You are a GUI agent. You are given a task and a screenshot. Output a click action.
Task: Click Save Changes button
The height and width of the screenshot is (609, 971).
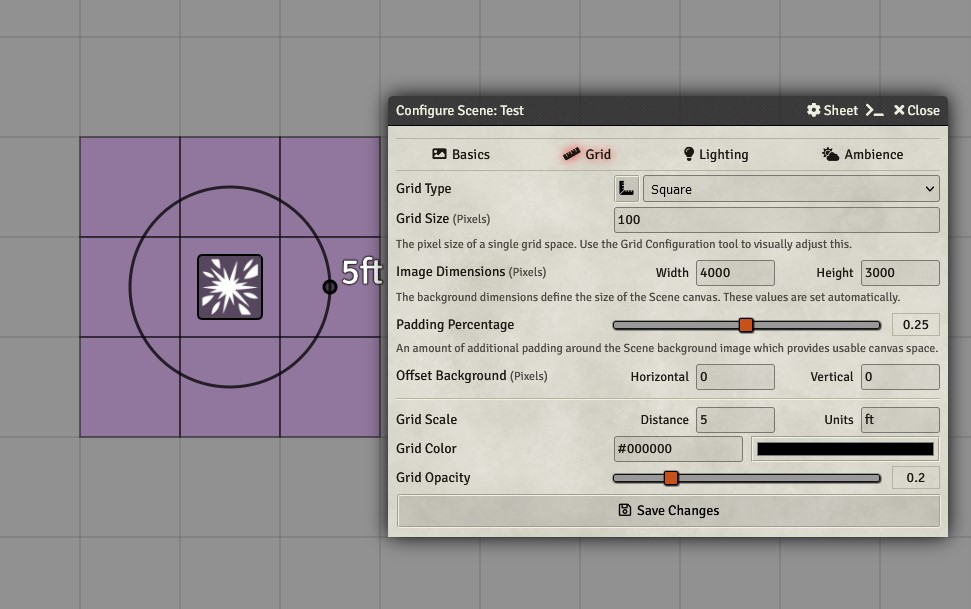(668, 510)
